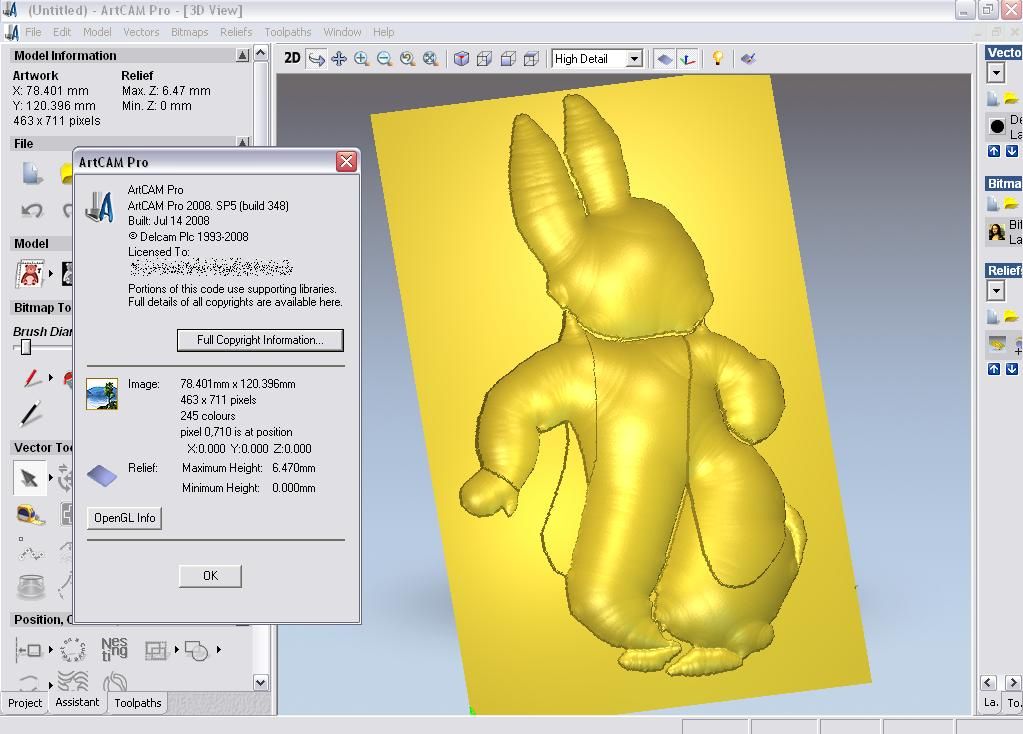This screenshot has height=734, width=1023.
Task: Select the Twiddle rotate view tool
Action: click(x=316, y=59)
